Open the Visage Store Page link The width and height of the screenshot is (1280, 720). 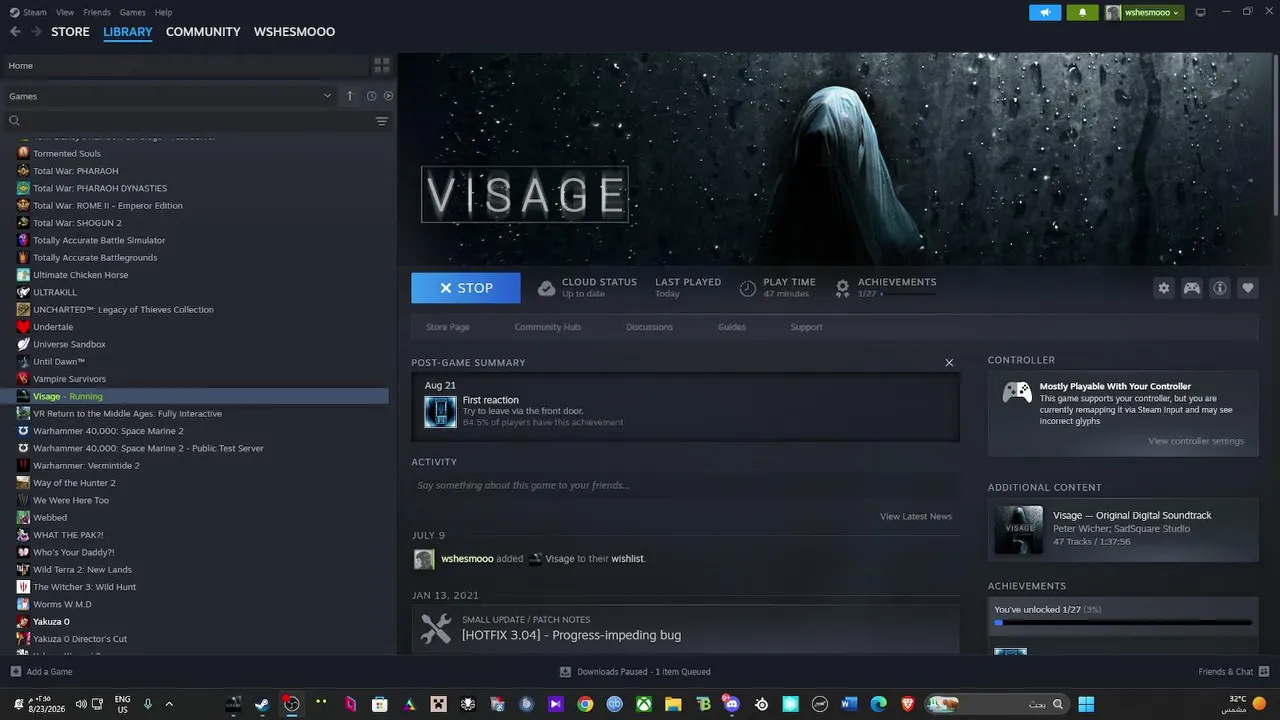point(447,327)
